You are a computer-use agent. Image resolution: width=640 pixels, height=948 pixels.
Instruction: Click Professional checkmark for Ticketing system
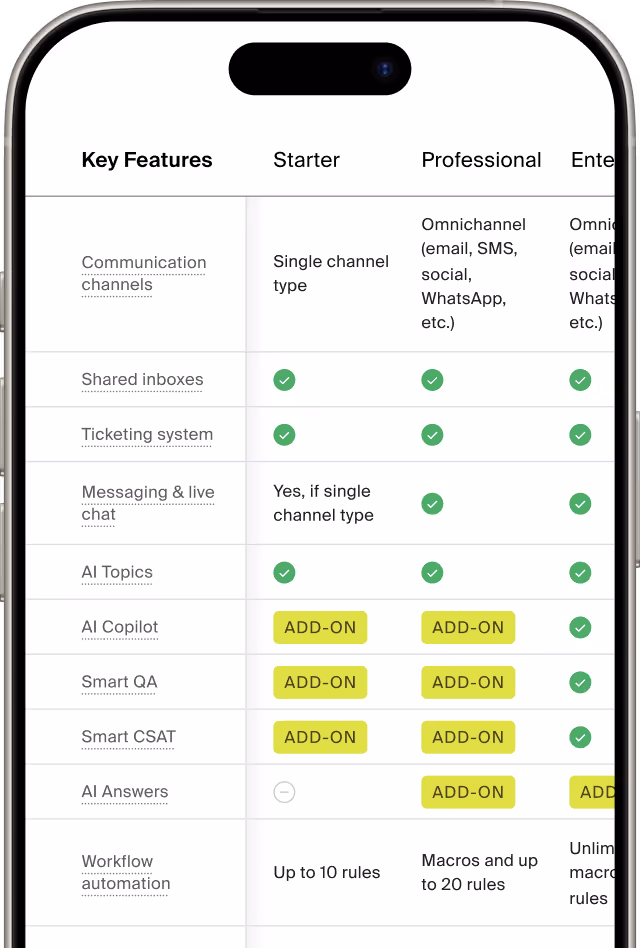[x=432, y=435]
